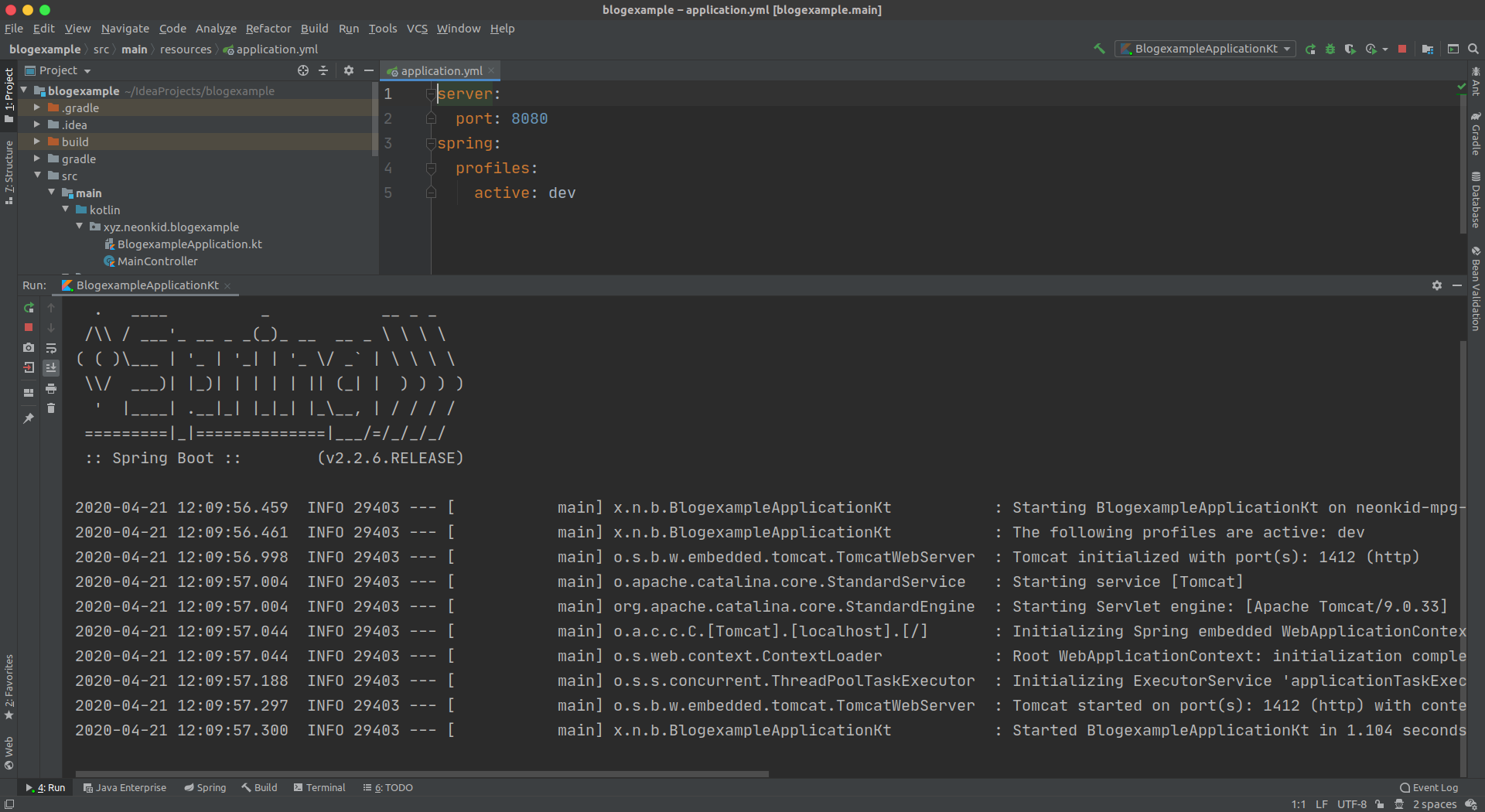Select the application.yml editor tab
This screenshot has width=1485, height=812.
pos(441,70)
